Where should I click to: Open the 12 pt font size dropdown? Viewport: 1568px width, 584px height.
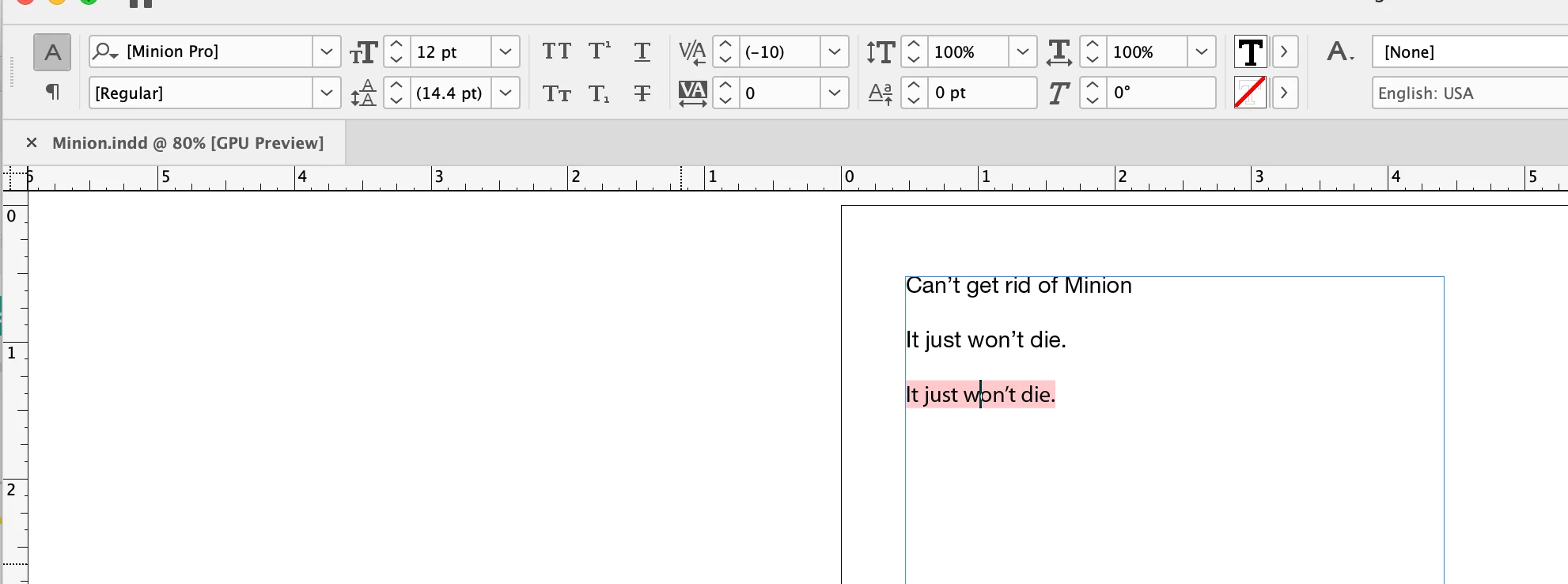(x=505, y=51)
